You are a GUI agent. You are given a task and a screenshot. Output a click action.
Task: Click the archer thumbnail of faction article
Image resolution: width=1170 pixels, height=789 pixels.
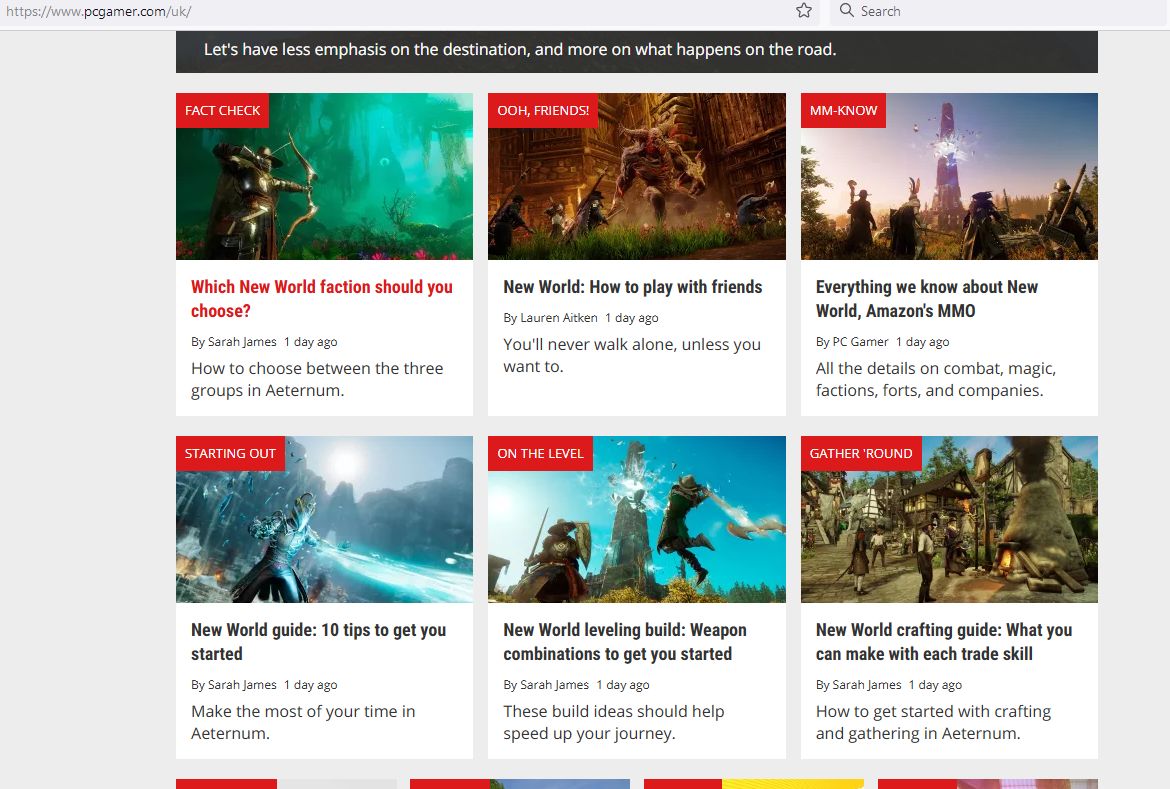tap(325, 176)
